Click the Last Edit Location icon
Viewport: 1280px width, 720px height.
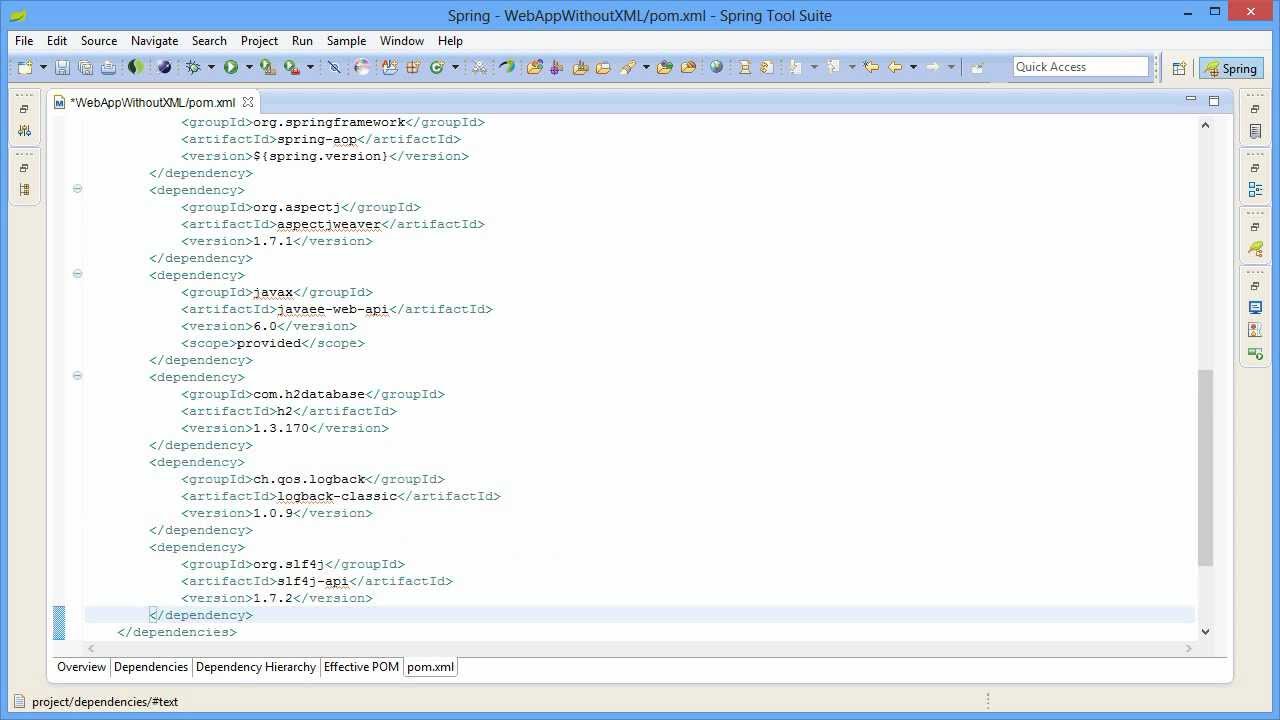(x=871, y=67)
